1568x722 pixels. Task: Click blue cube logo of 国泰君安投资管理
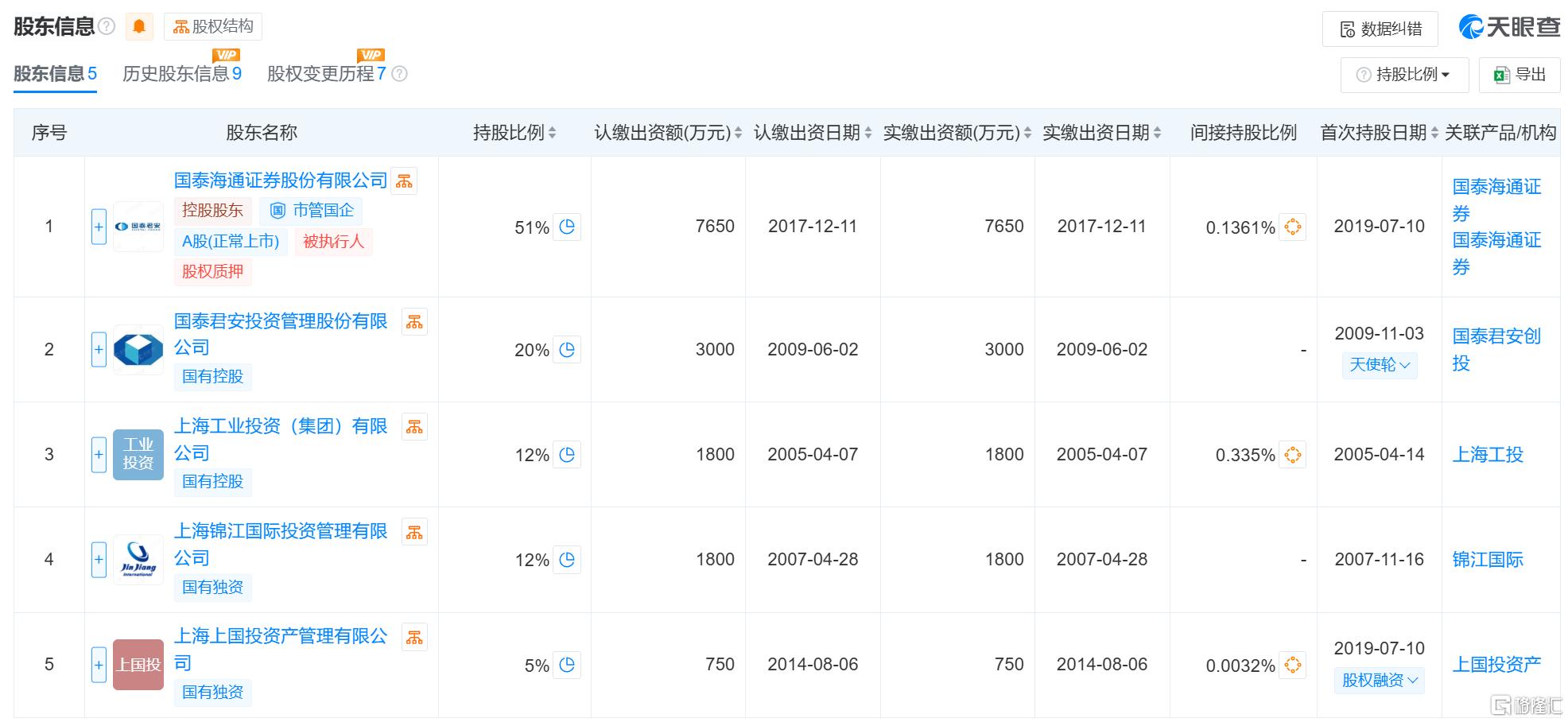pyautogui.click(x=138, y=350)
